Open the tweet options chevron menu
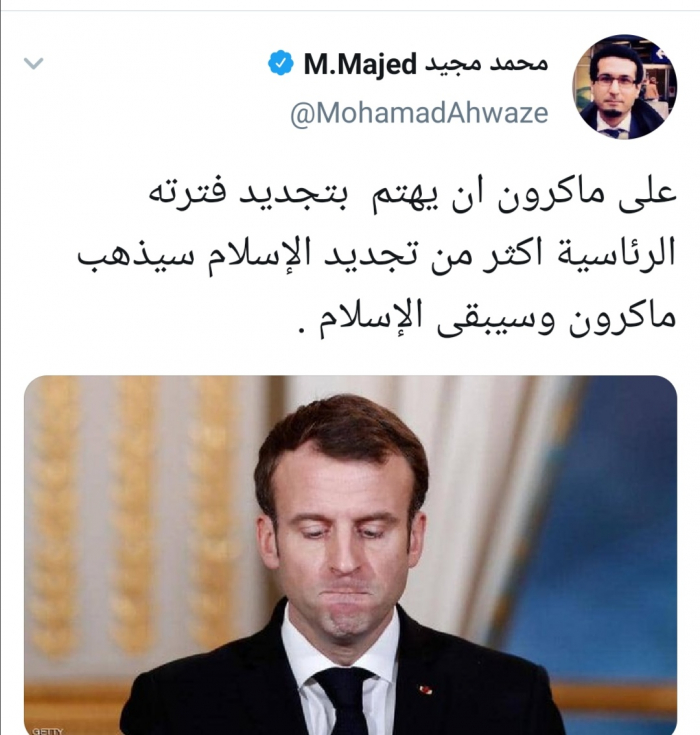The image size is (700, 735). click(x=33, y=63)
